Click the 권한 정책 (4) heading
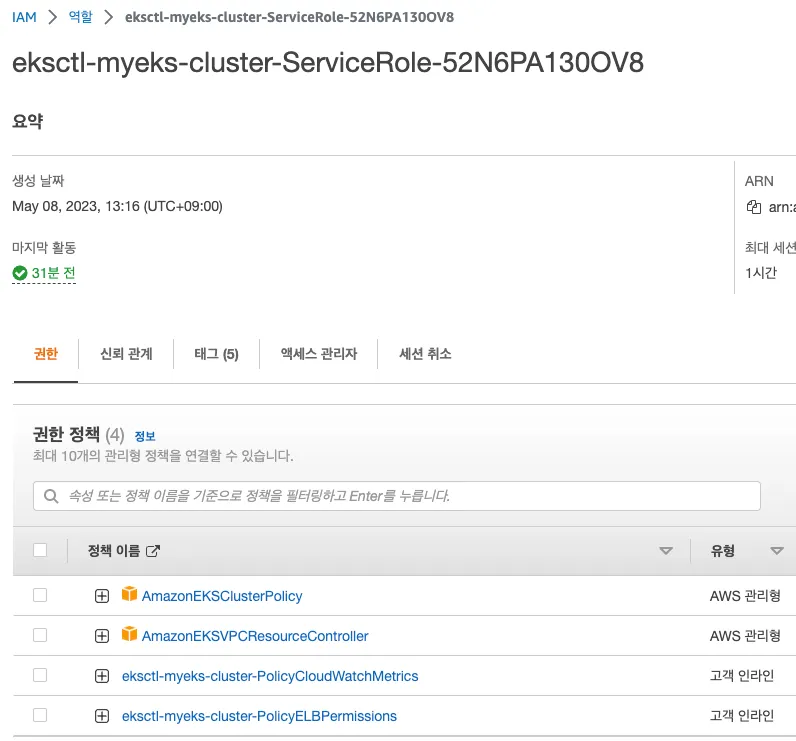Image resolution: width=796 pixels, height=741 pixels. 78,435
